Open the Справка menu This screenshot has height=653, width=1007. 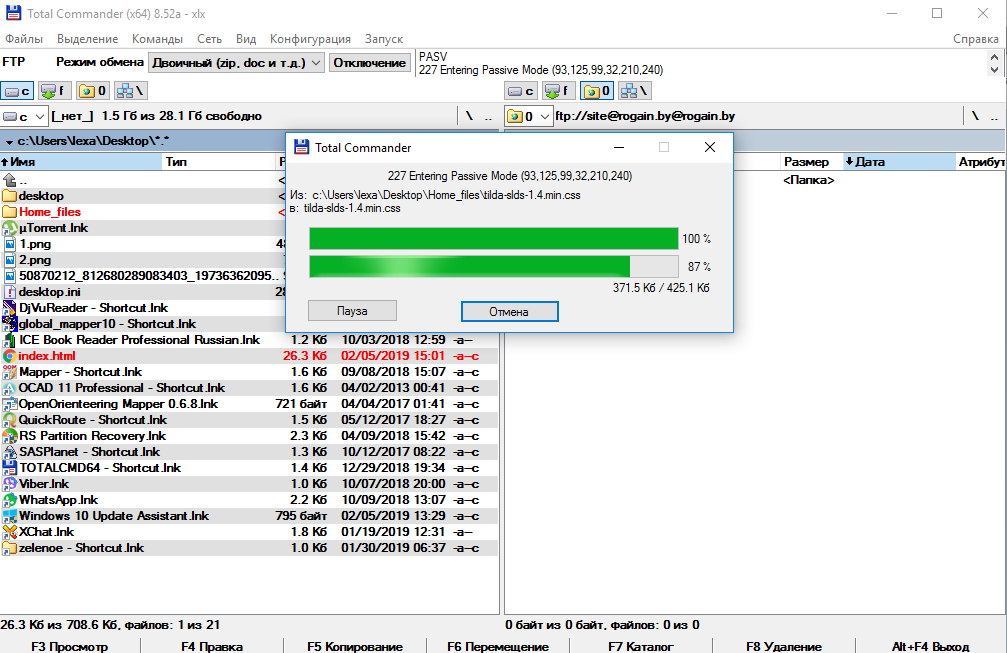pyautogui.click(x=976, y=39)
